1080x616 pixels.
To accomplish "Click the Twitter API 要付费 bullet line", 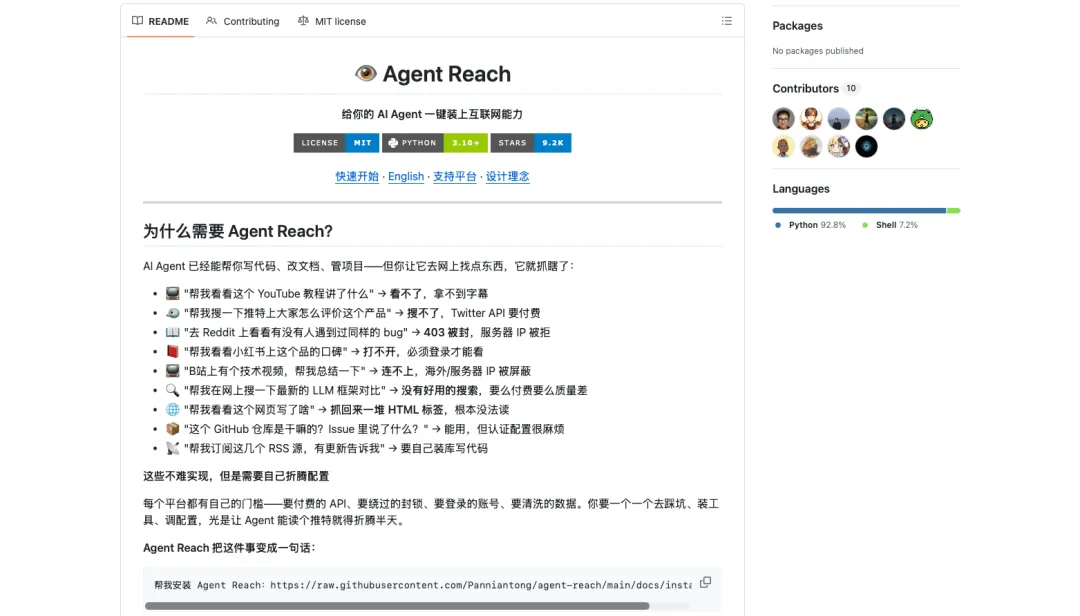I will [x=353, y=313].
